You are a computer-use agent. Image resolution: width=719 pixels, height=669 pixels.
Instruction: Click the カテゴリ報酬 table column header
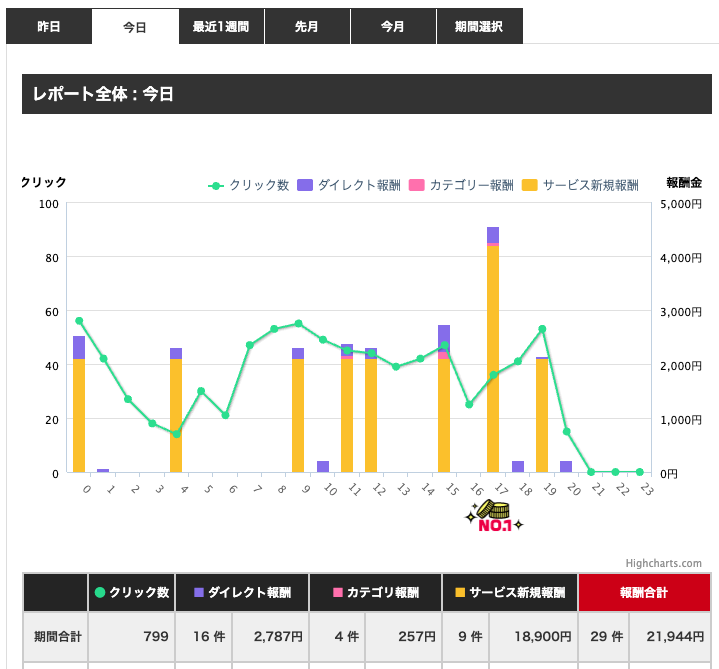click(376, 592)
